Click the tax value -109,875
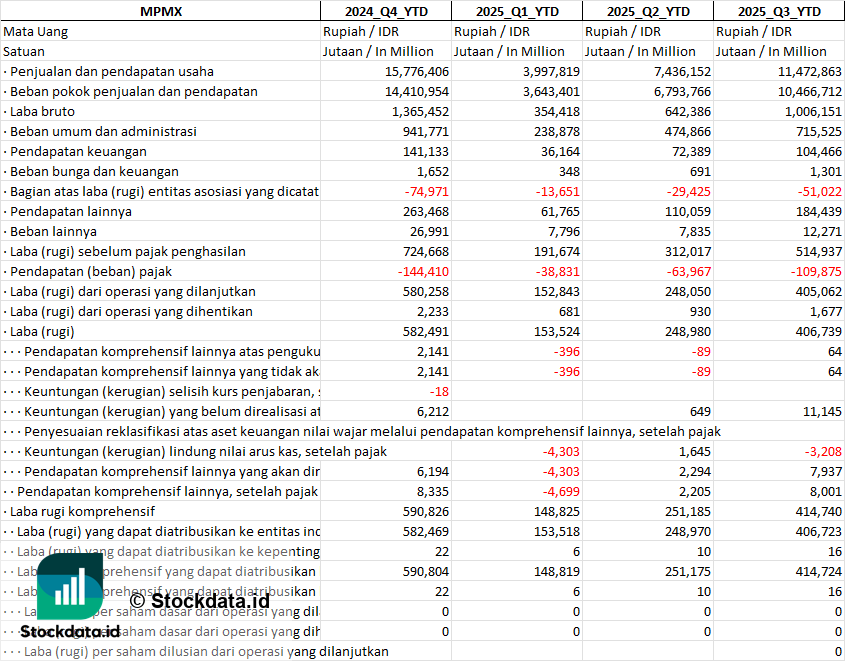Screen dimensions: 845x661 tap(816, 271)
